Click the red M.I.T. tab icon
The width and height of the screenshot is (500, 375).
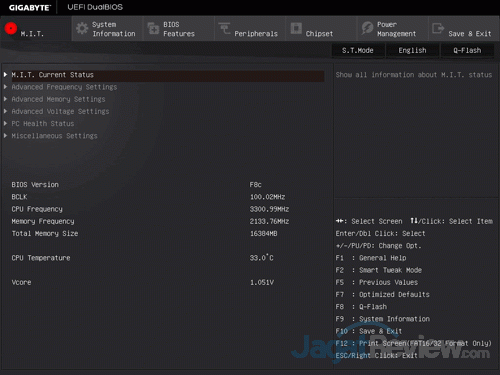pyautogui.click(x=11, y=29)
